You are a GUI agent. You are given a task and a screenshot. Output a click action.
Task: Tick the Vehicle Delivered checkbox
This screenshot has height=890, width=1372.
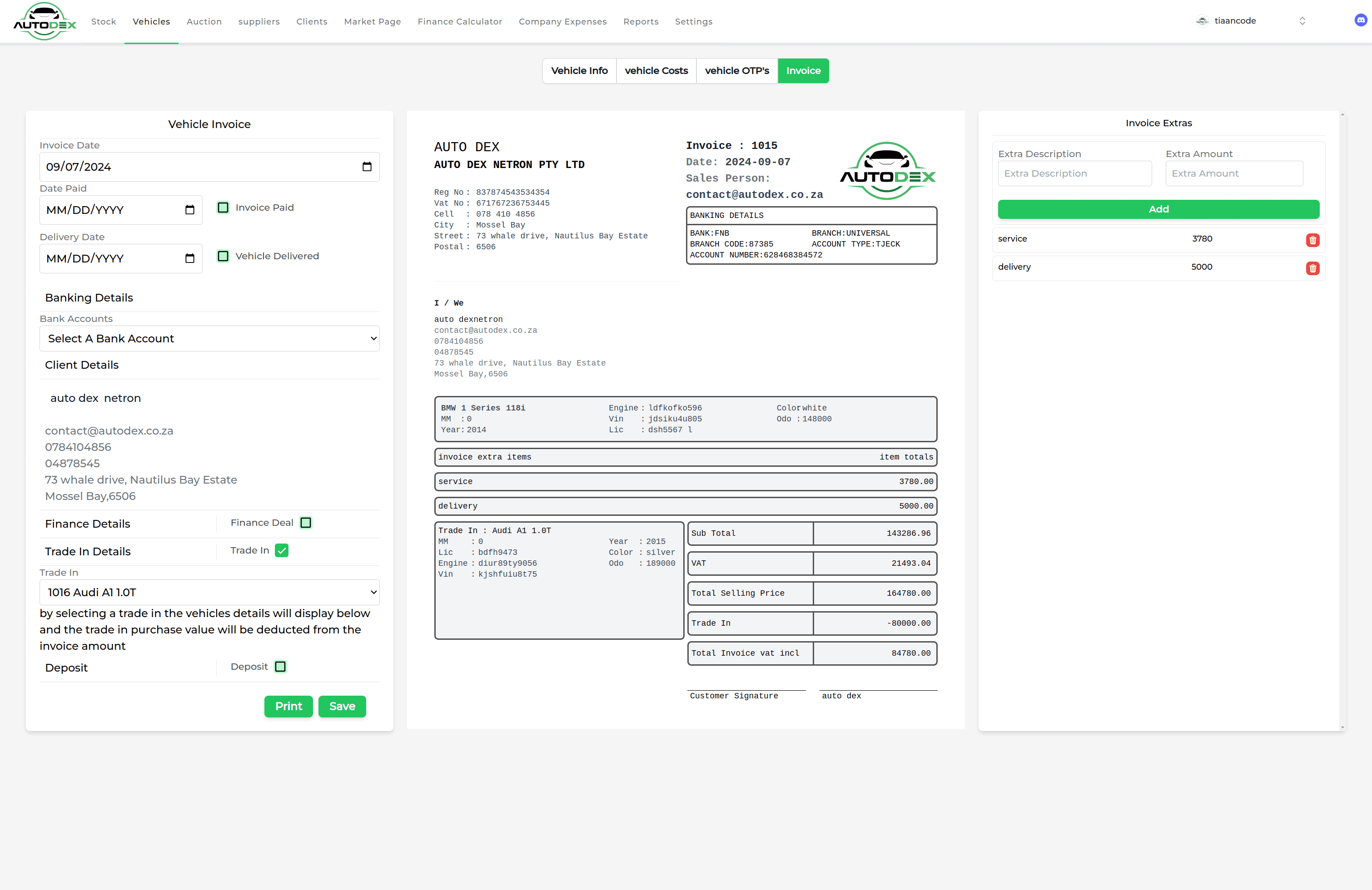223,256
